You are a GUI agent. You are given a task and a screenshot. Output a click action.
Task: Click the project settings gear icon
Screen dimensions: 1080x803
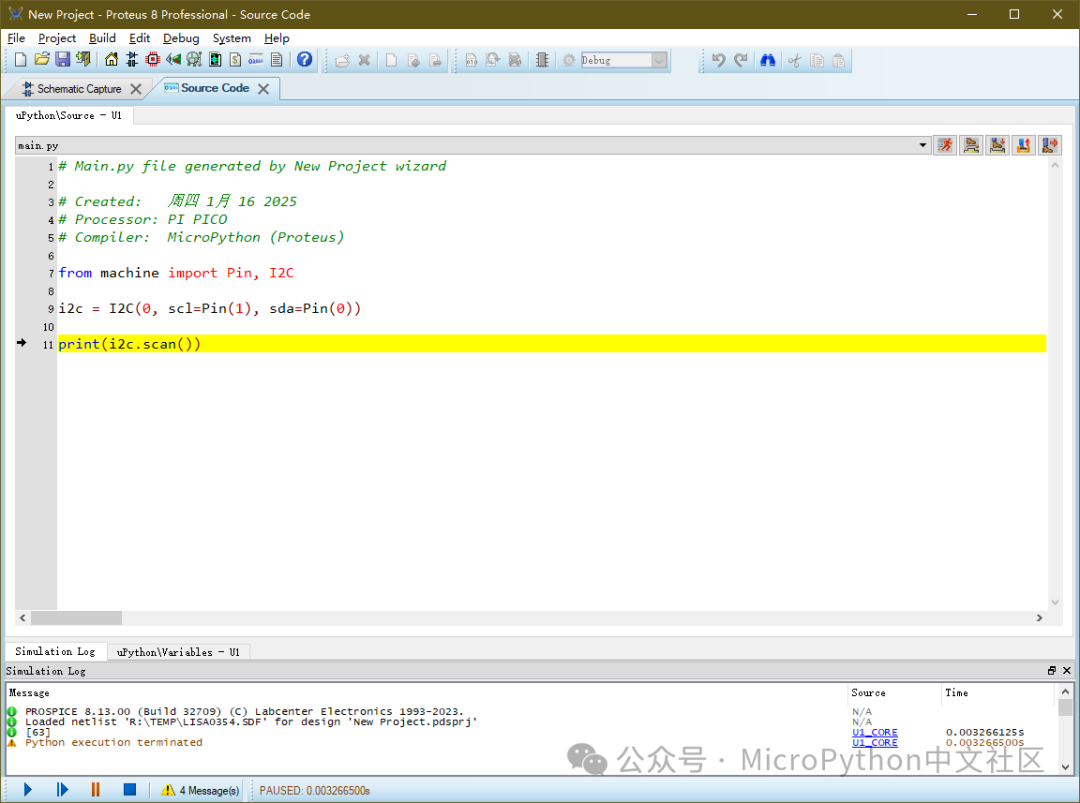569,61
